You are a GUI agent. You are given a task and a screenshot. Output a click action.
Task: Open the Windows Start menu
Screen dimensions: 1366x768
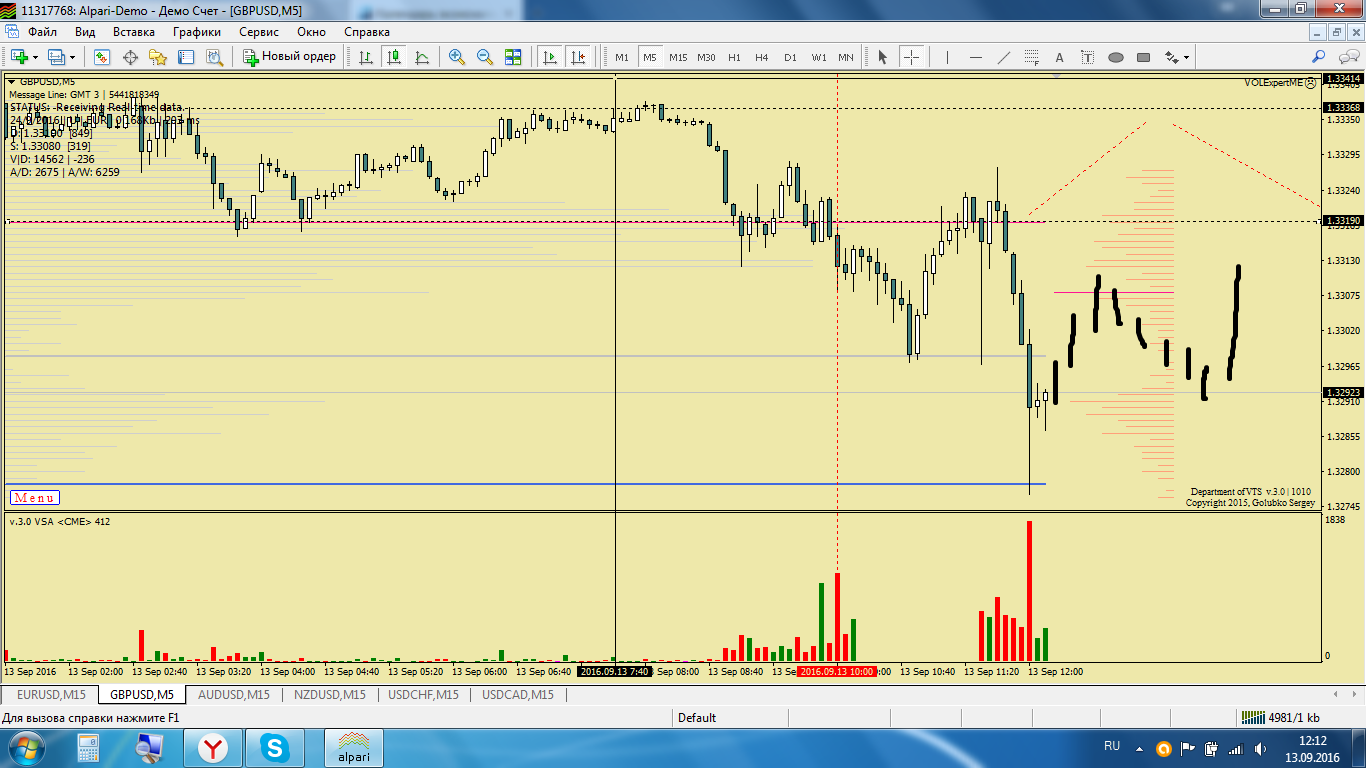(x=24, y=747)
